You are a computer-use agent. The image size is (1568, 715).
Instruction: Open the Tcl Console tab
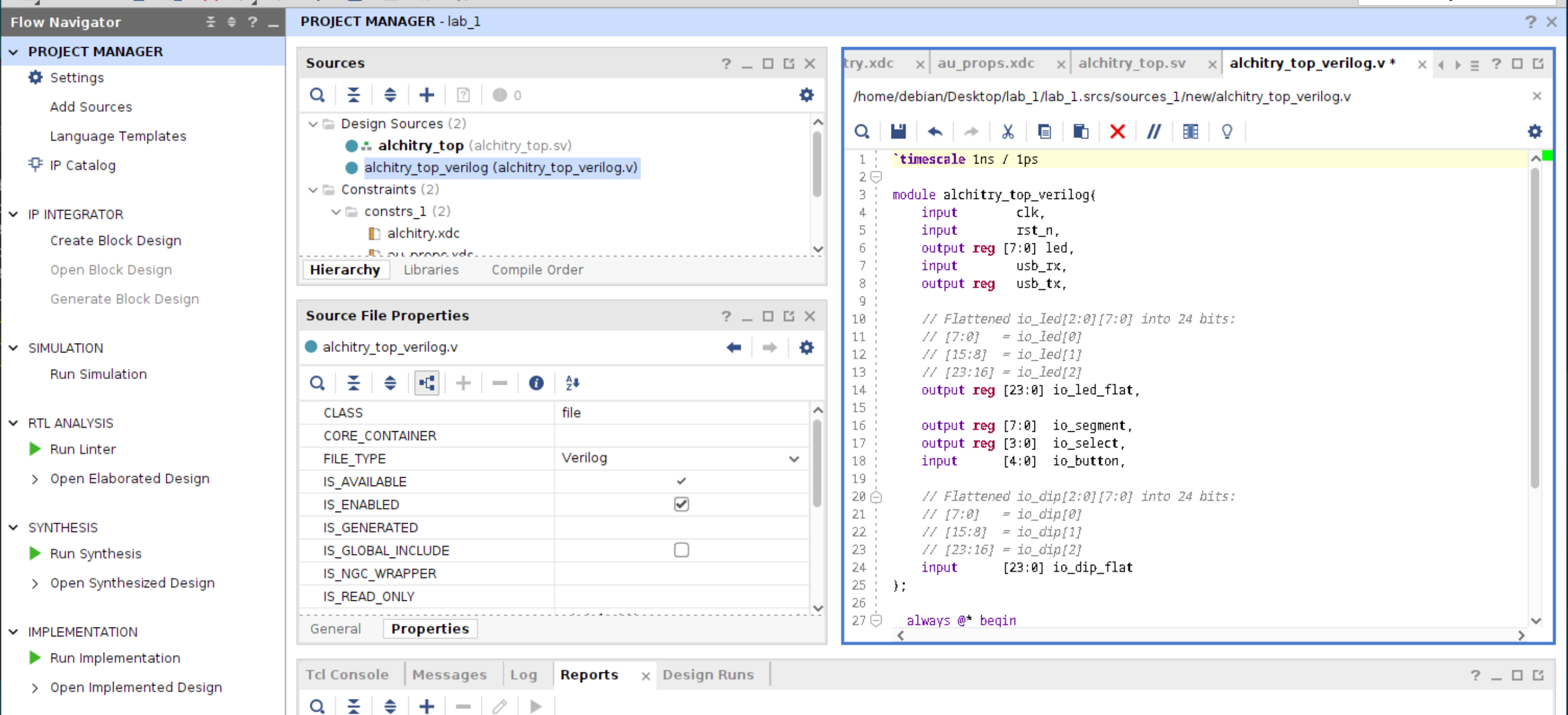346,675
